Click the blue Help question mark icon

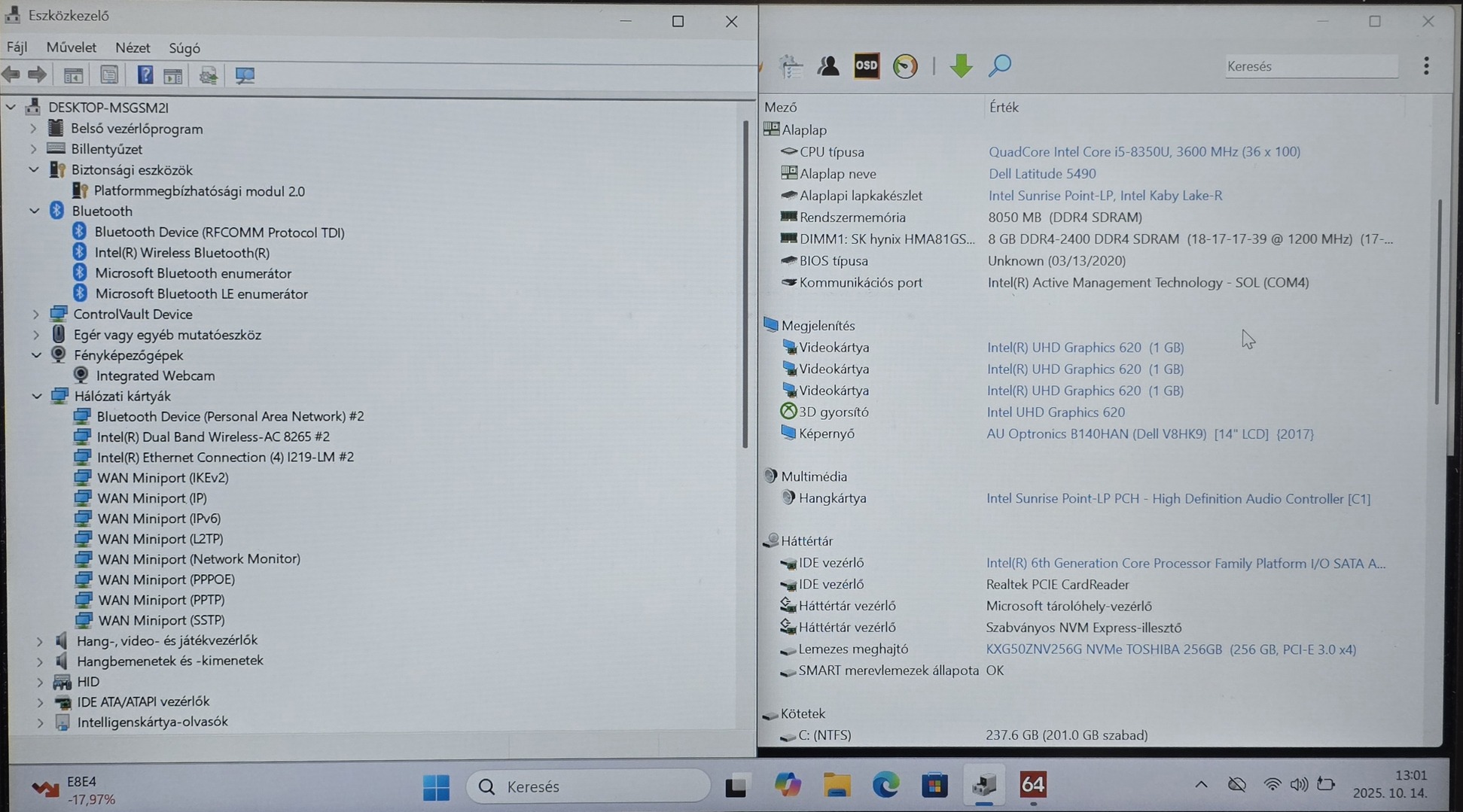click(145, 75)
